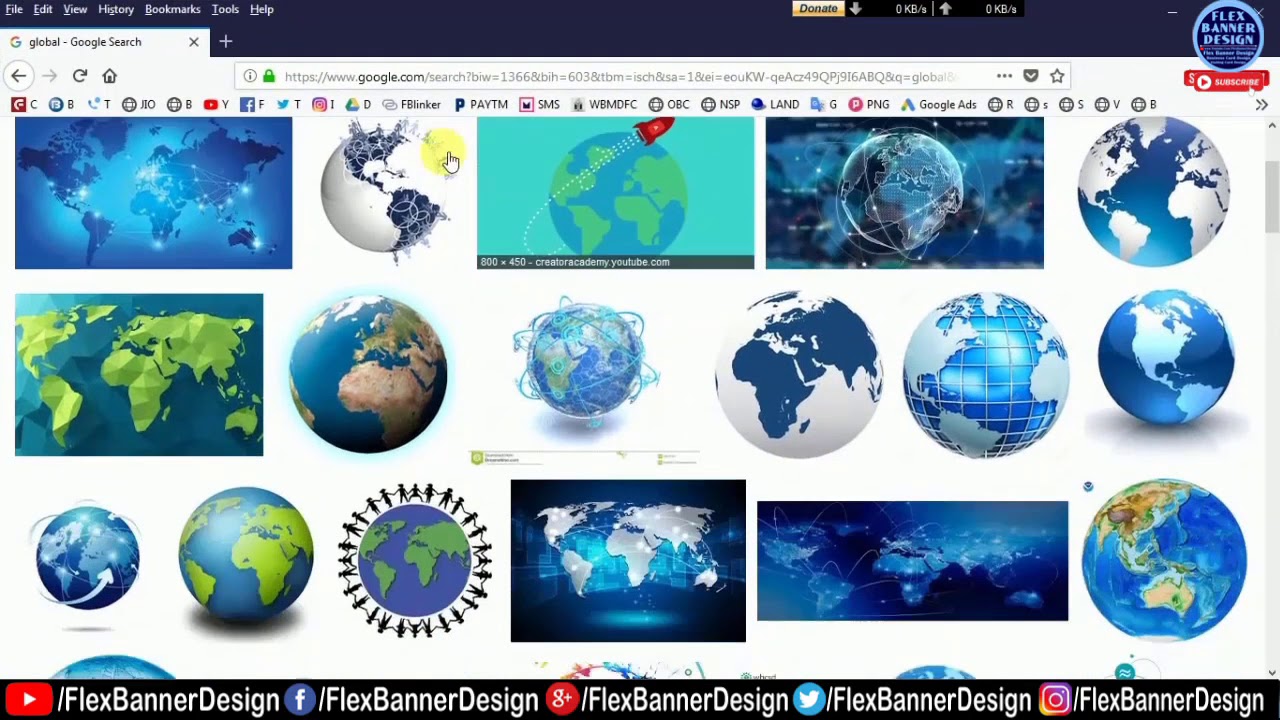The width and height of the screenshot is (1280, 720).
Task: Open the File menu
Action: (x=14, y=9)
